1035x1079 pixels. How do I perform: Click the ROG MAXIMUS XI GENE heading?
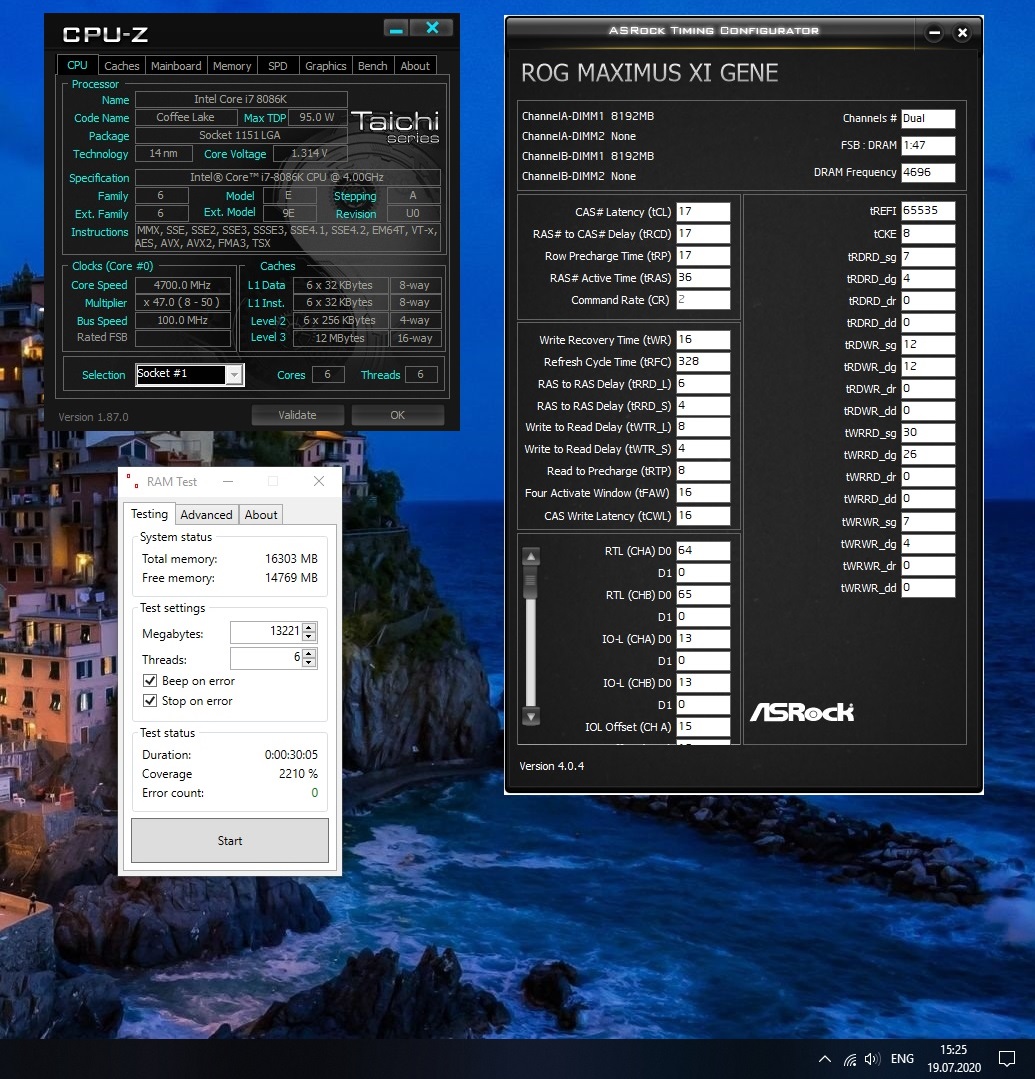coord(649,73)
